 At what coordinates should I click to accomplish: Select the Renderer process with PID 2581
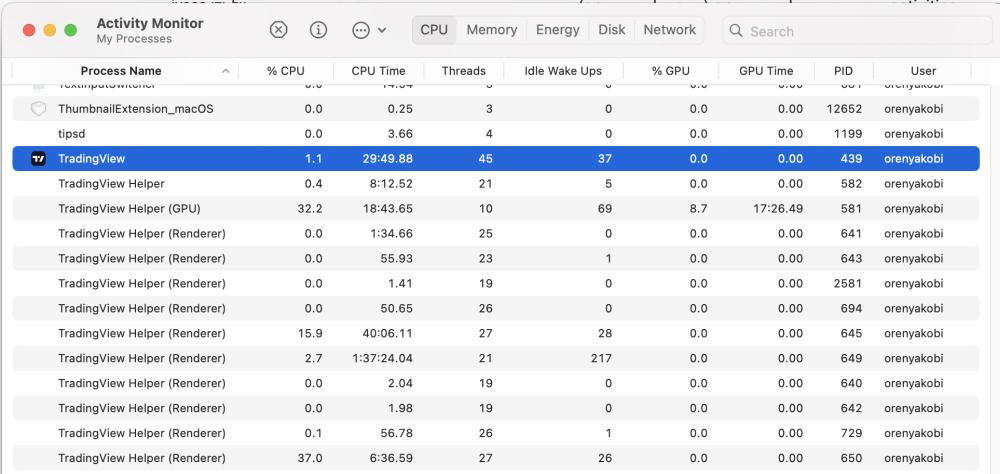click(x=496, y=283)
